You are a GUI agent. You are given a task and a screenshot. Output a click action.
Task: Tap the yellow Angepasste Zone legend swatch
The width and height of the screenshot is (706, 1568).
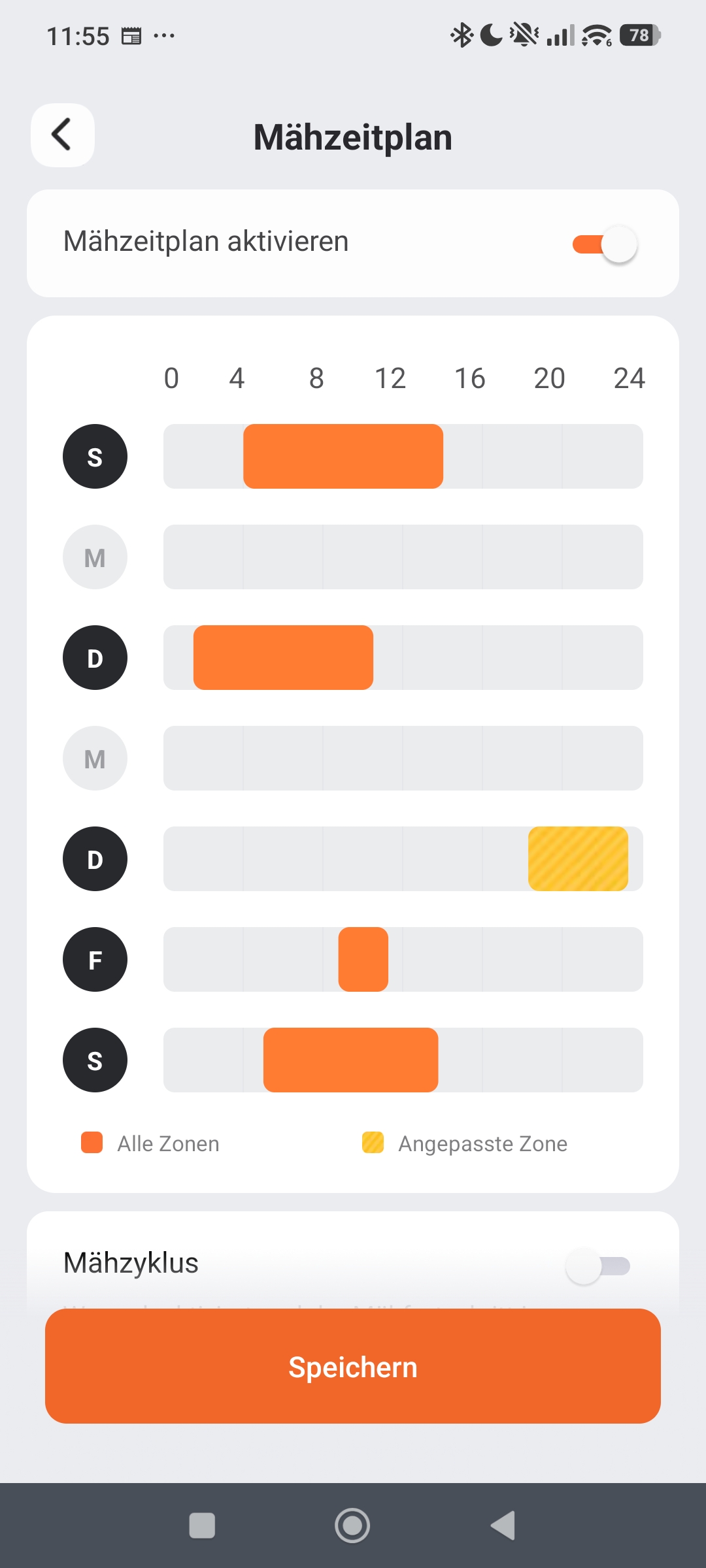(373, 1143)
